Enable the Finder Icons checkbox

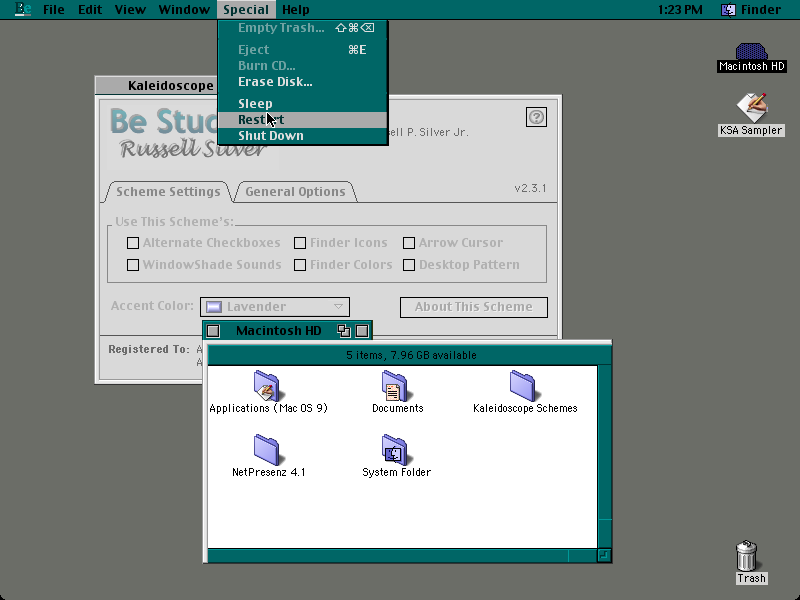300,243
